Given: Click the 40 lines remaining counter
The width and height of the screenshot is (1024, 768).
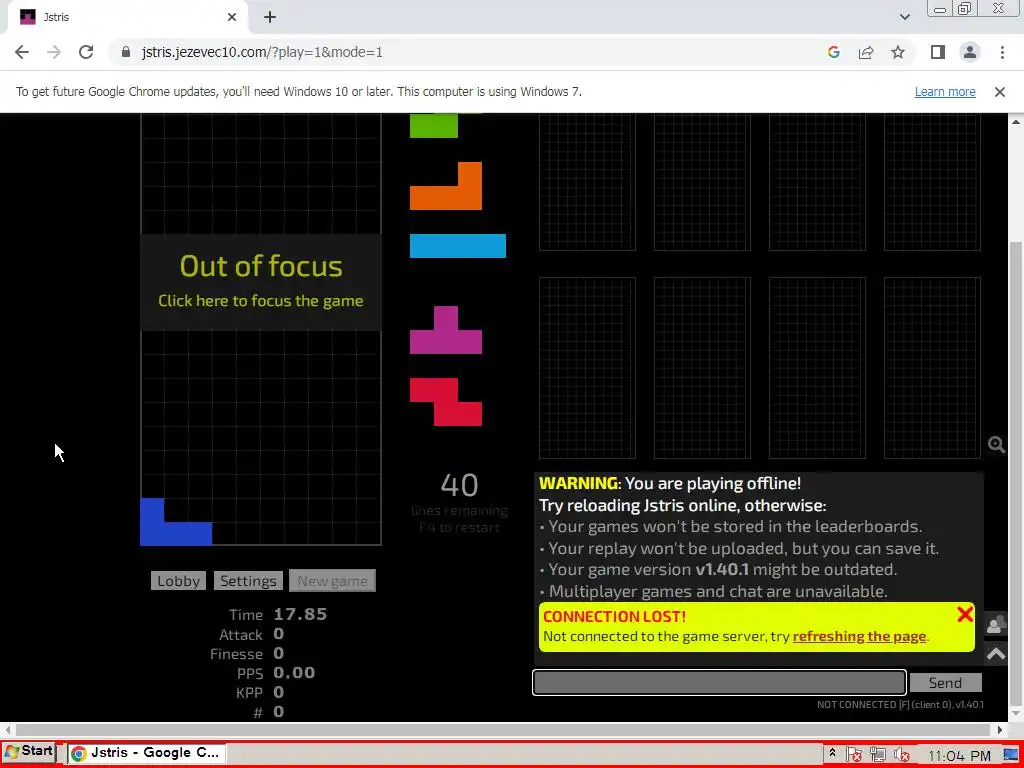Looking at the screenshot, I should point(459,485).
